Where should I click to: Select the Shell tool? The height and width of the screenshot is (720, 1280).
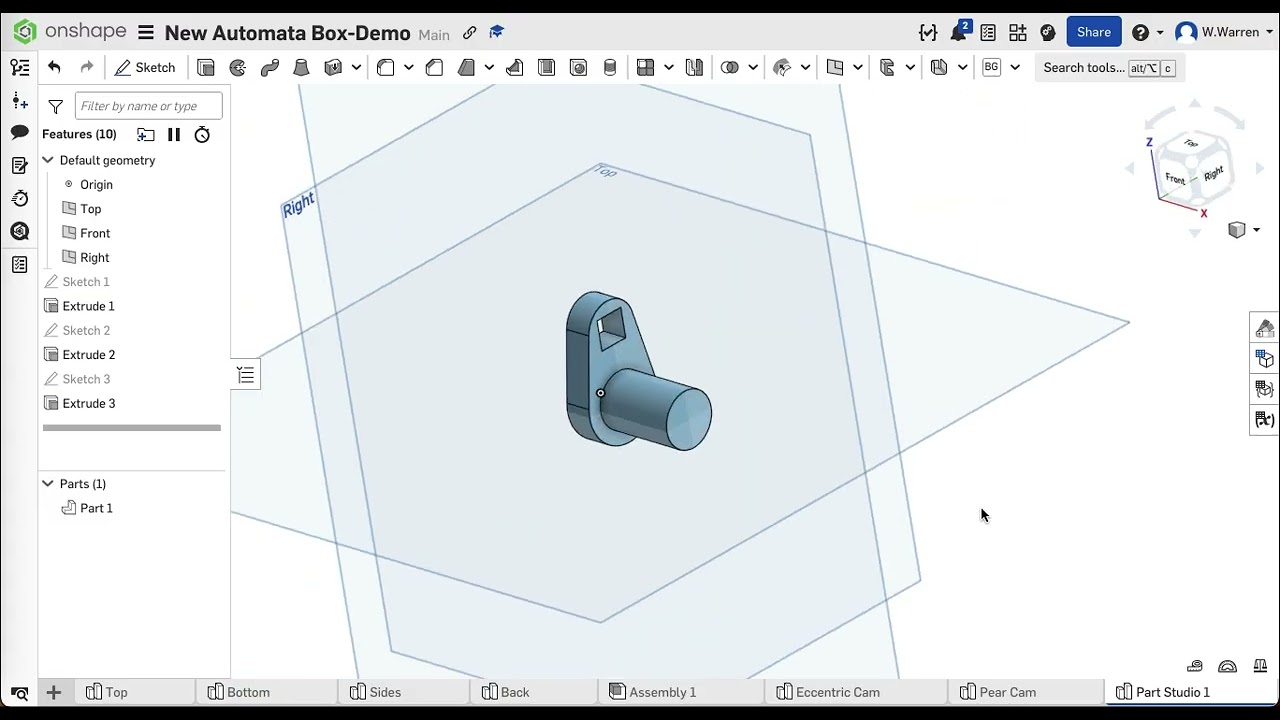pyautogui.click(x=546, y=67)
